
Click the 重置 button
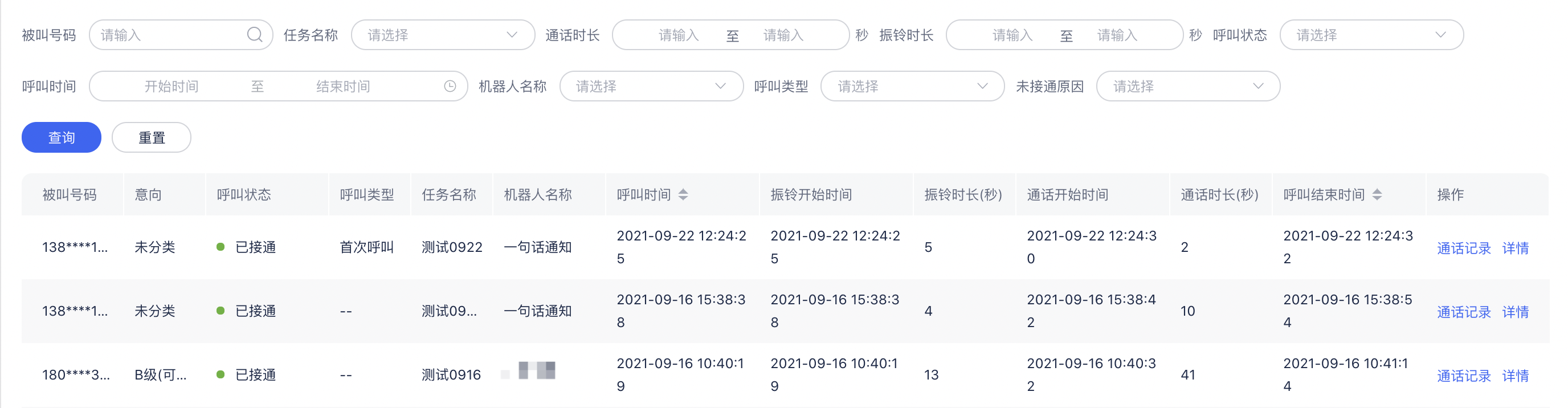(x=152, y=138)
